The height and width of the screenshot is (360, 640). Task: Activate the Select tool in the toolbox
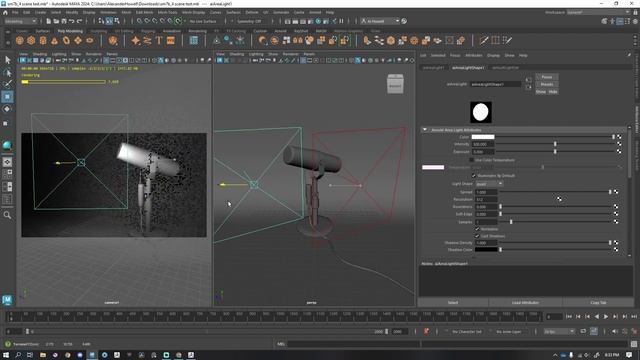point(7,60)
